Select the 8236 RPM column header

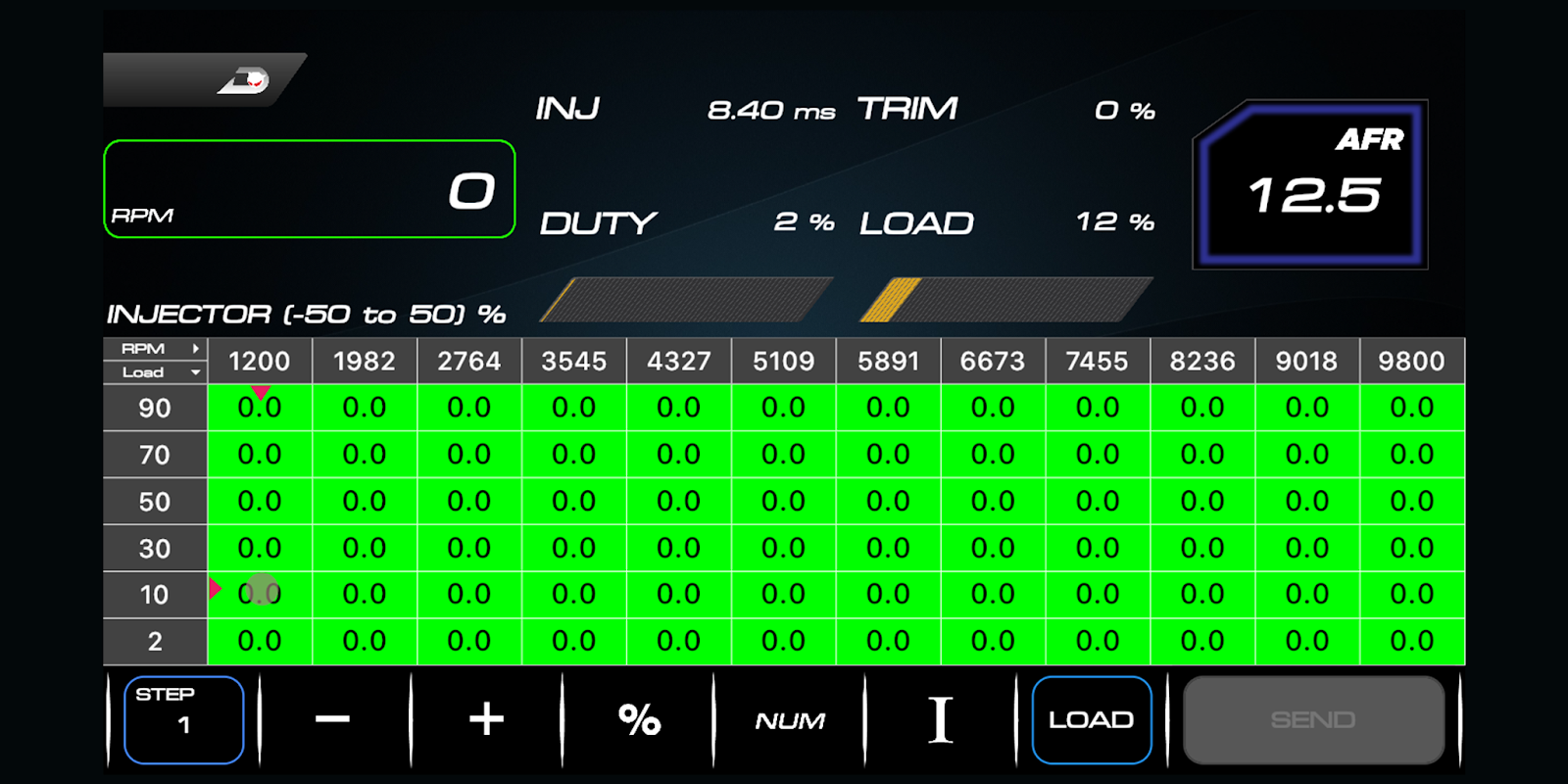point(1202,361)
